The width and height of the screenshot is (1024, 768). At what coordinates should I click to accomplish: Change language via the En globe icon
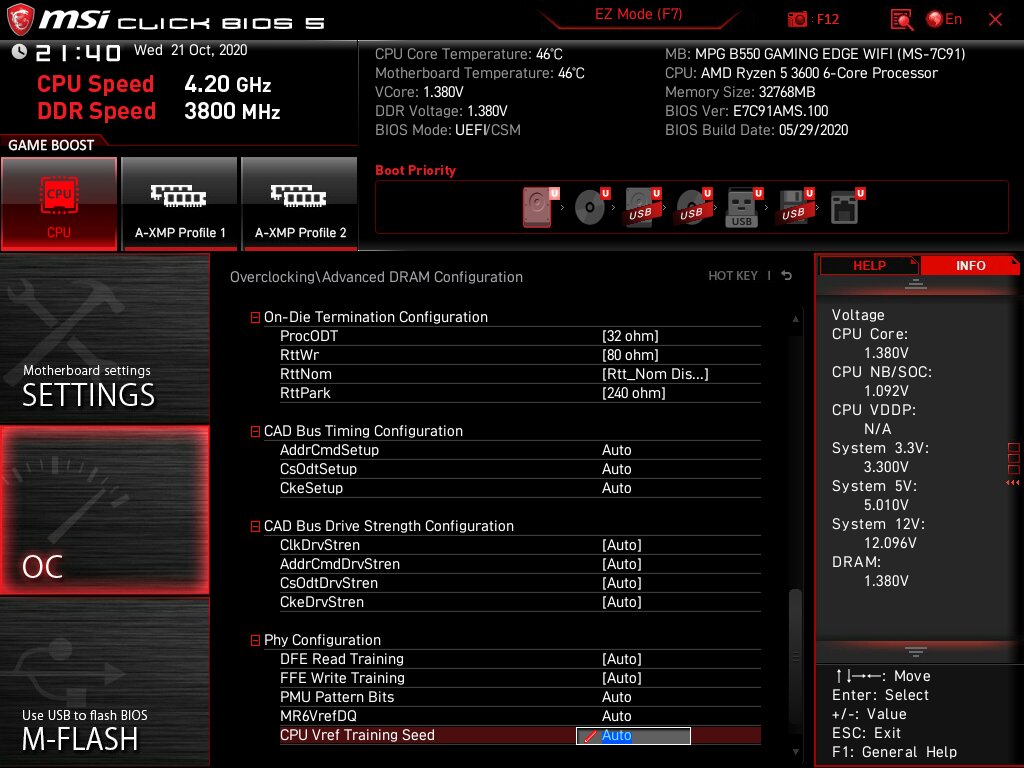[944, 20]
